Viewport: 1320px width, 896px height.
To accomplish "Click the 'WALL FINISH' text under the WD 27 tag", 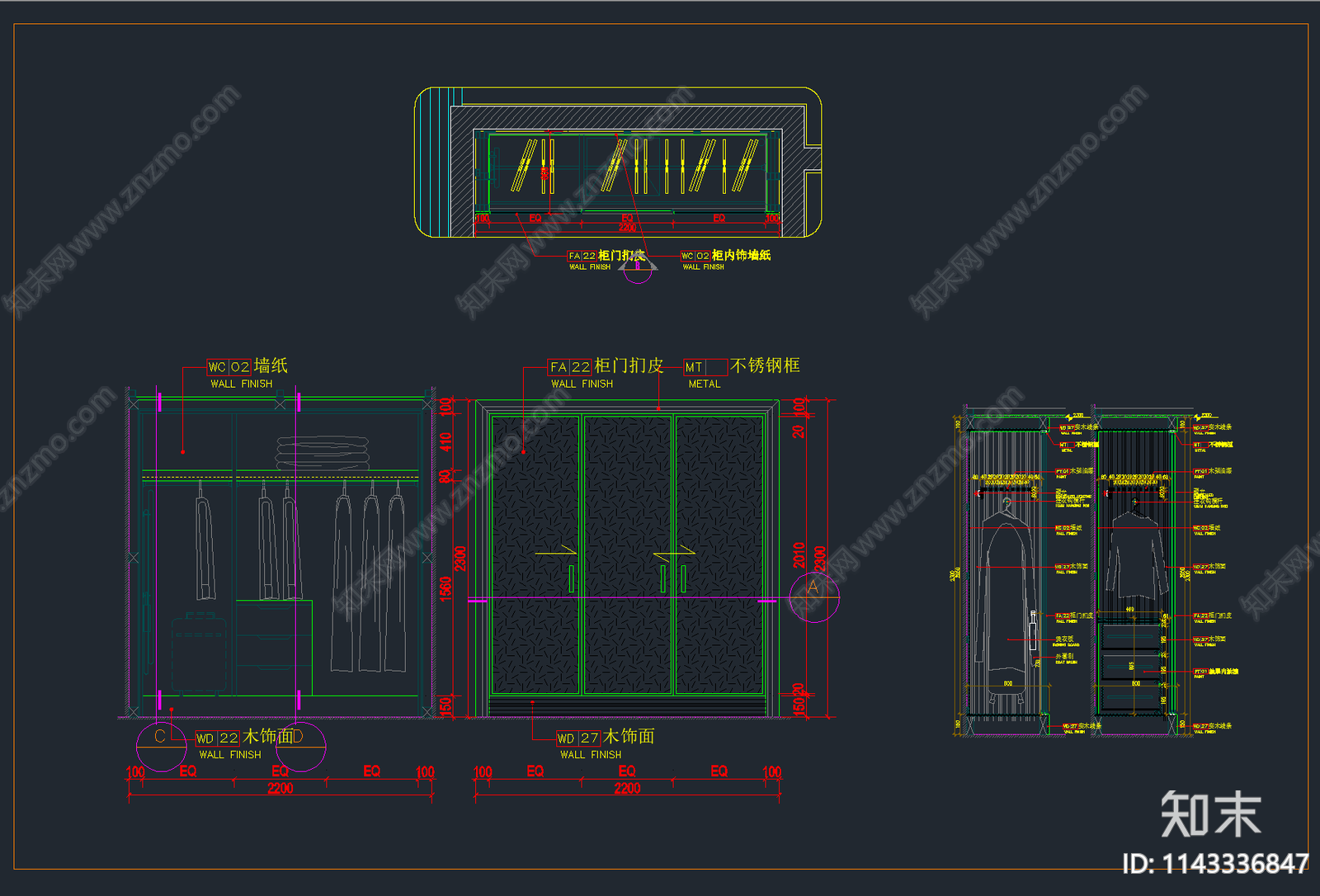I will click(591, 755).
